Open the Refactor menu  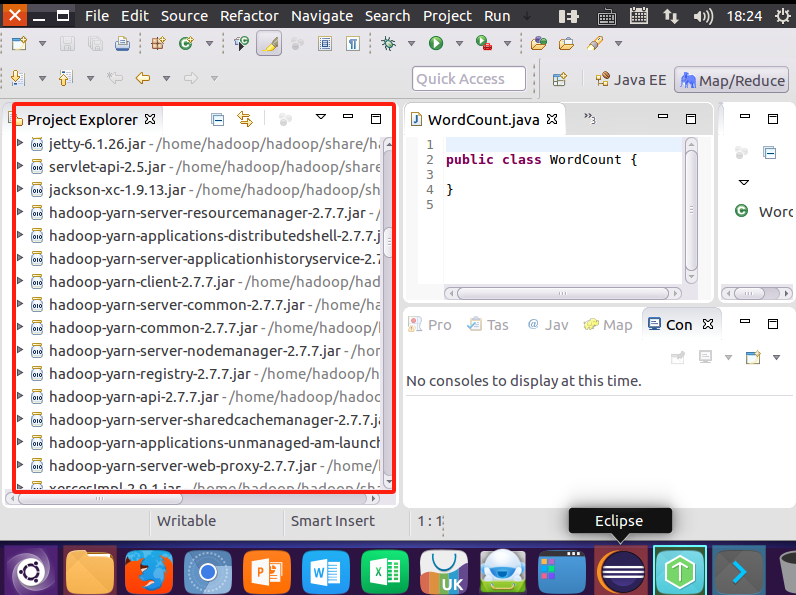pos(249,16)
